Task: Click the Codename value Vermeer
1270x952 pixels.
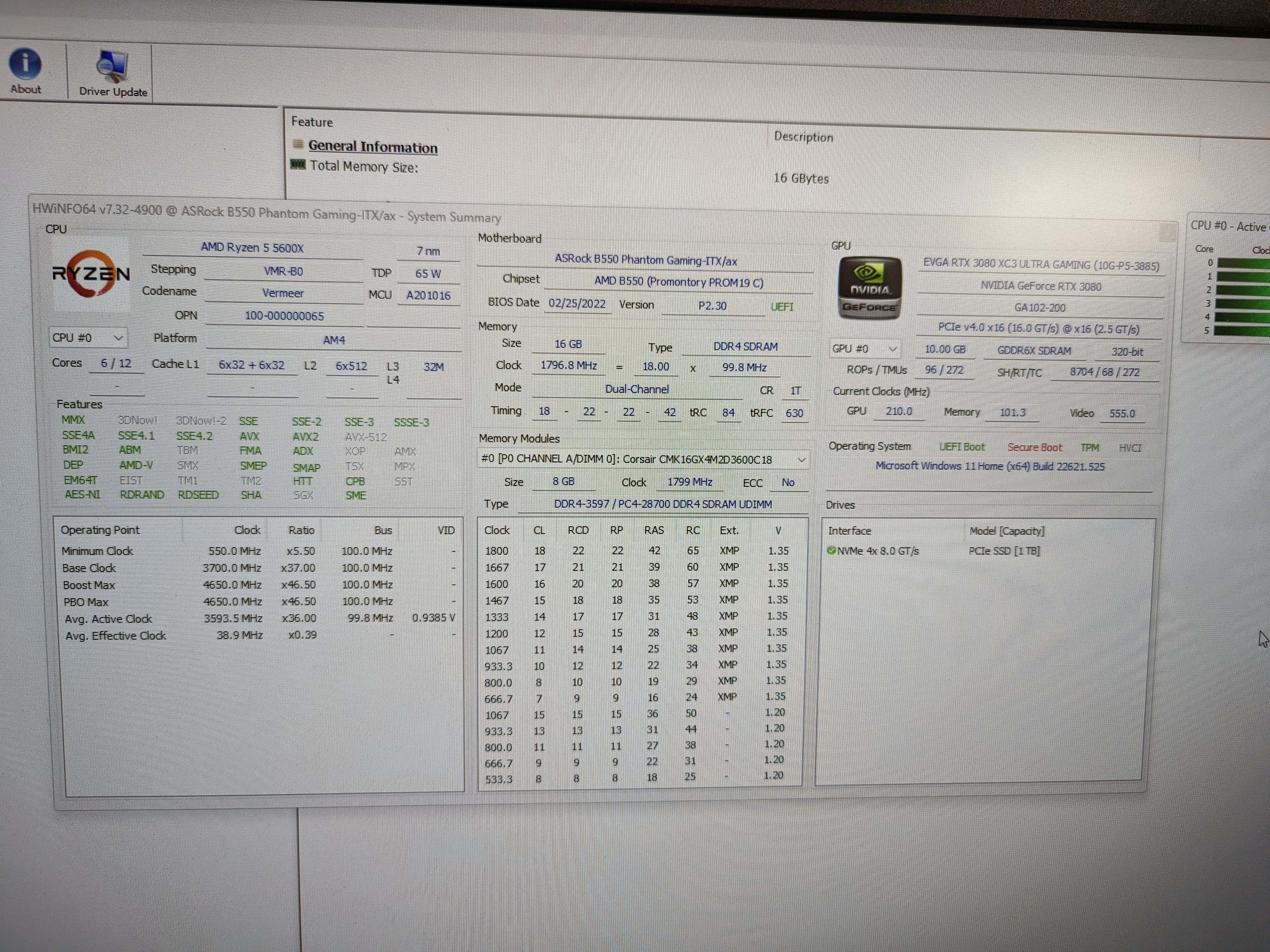Action: tap(283, 293)
